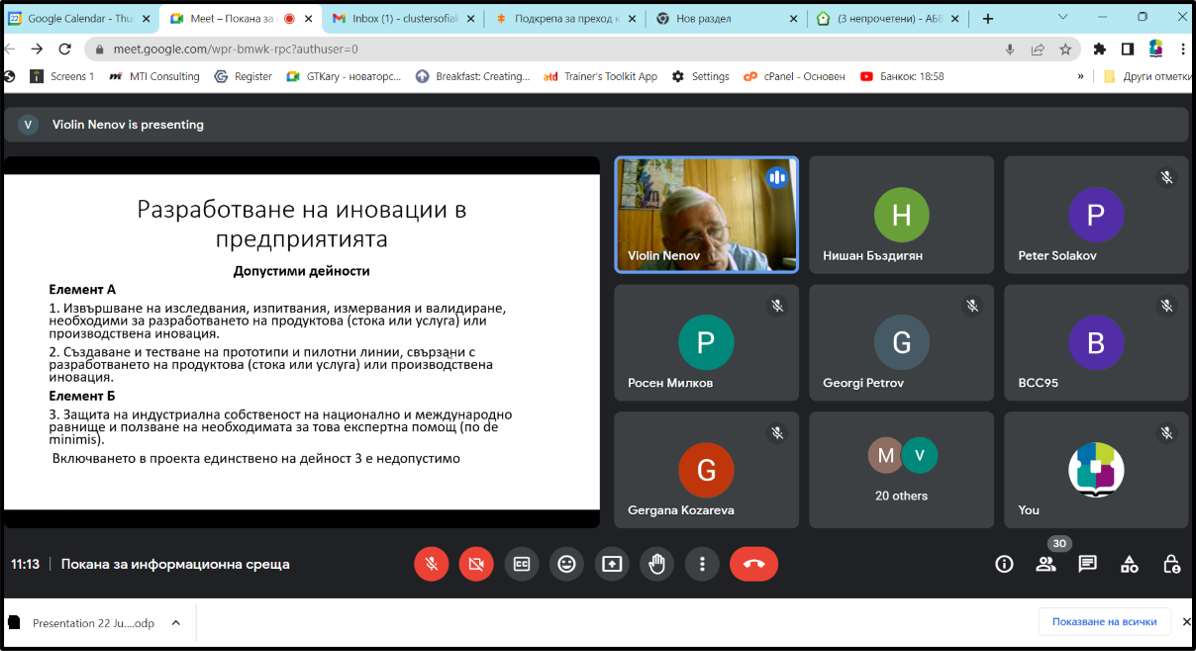This screenshot has width=1196, height=651.
Task: Select the Росен Милков participant tile
Action: pos(706,343)
